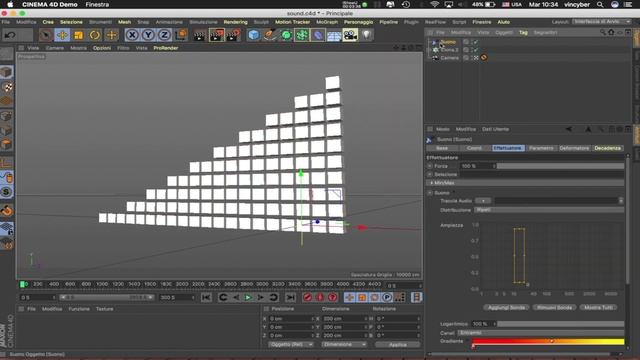Open the Mesh menu
Screen dimensions: 640x360
click(x=124, y=22)
